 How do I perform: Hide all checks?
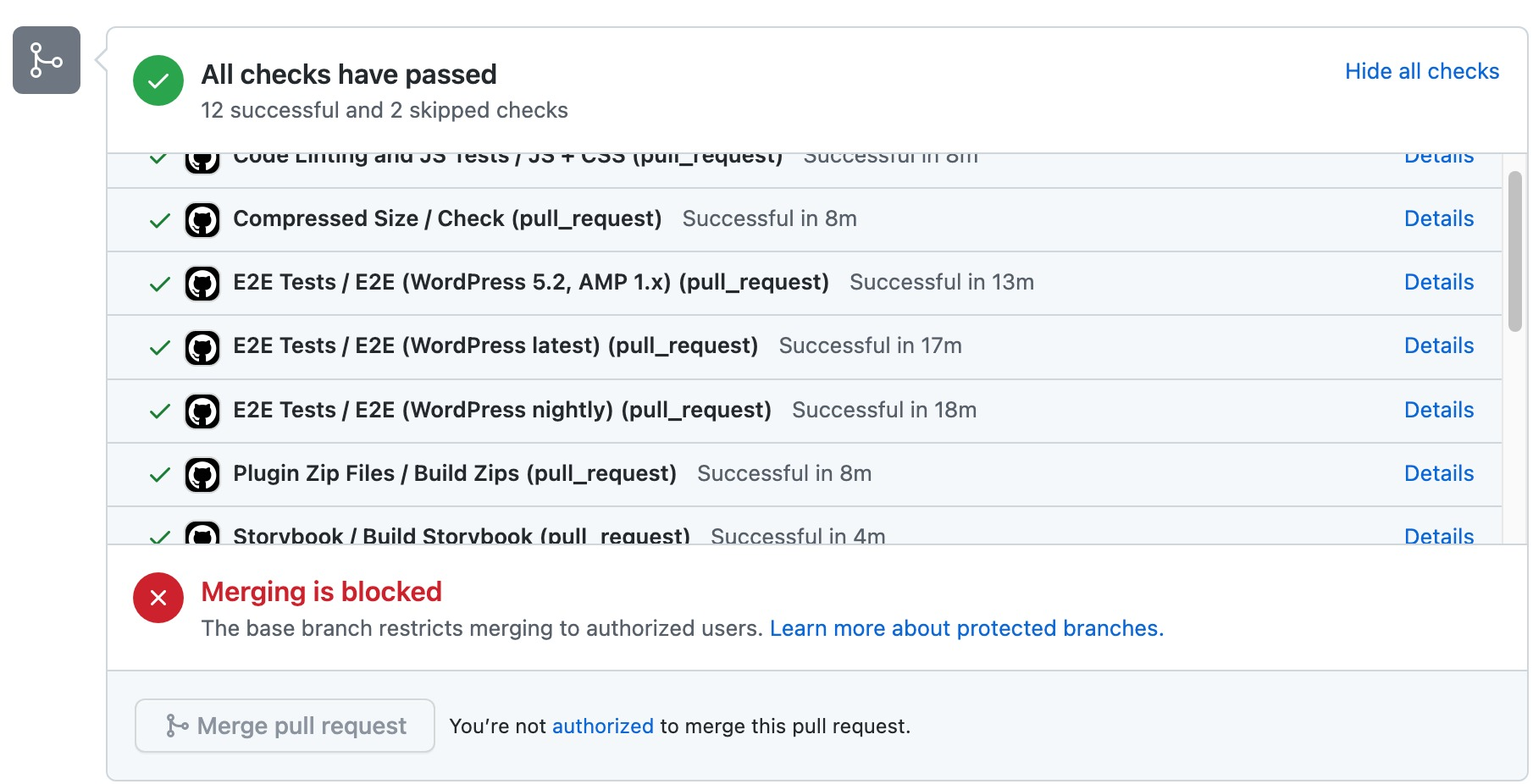(x=1421, y=71)
